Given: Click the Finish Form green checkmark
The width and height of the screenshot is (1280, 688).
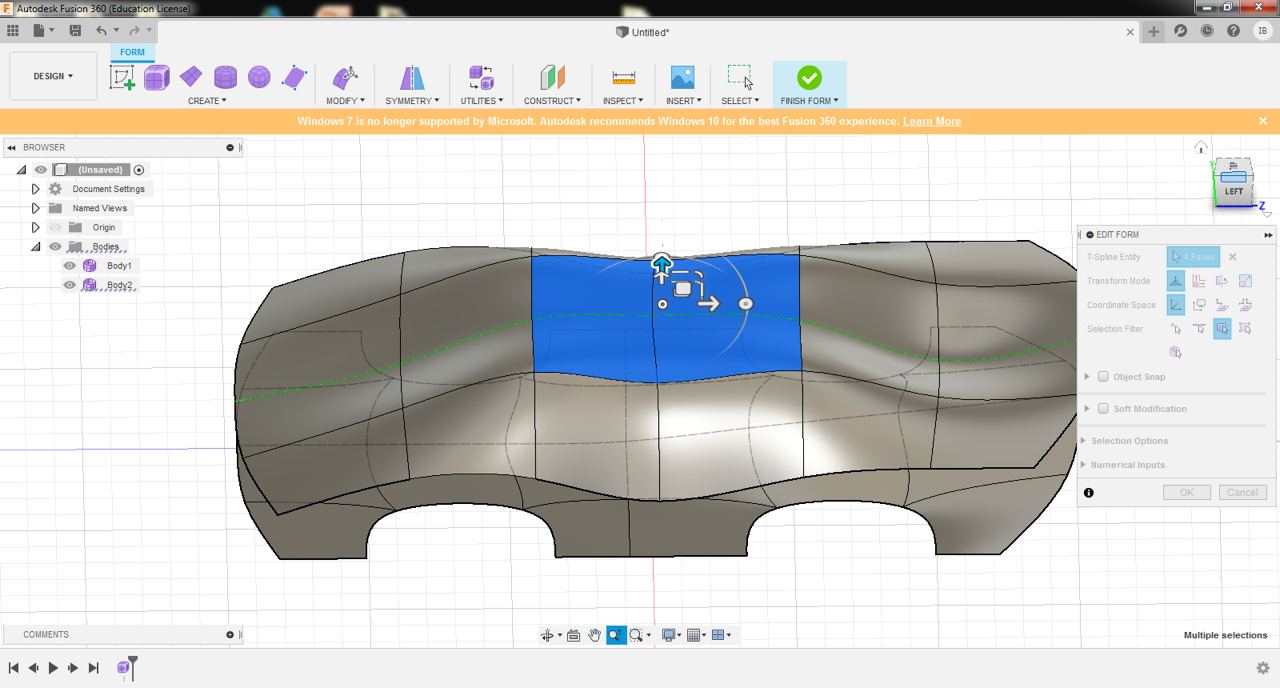Looking at the screenshot, I should click(809, 77).
